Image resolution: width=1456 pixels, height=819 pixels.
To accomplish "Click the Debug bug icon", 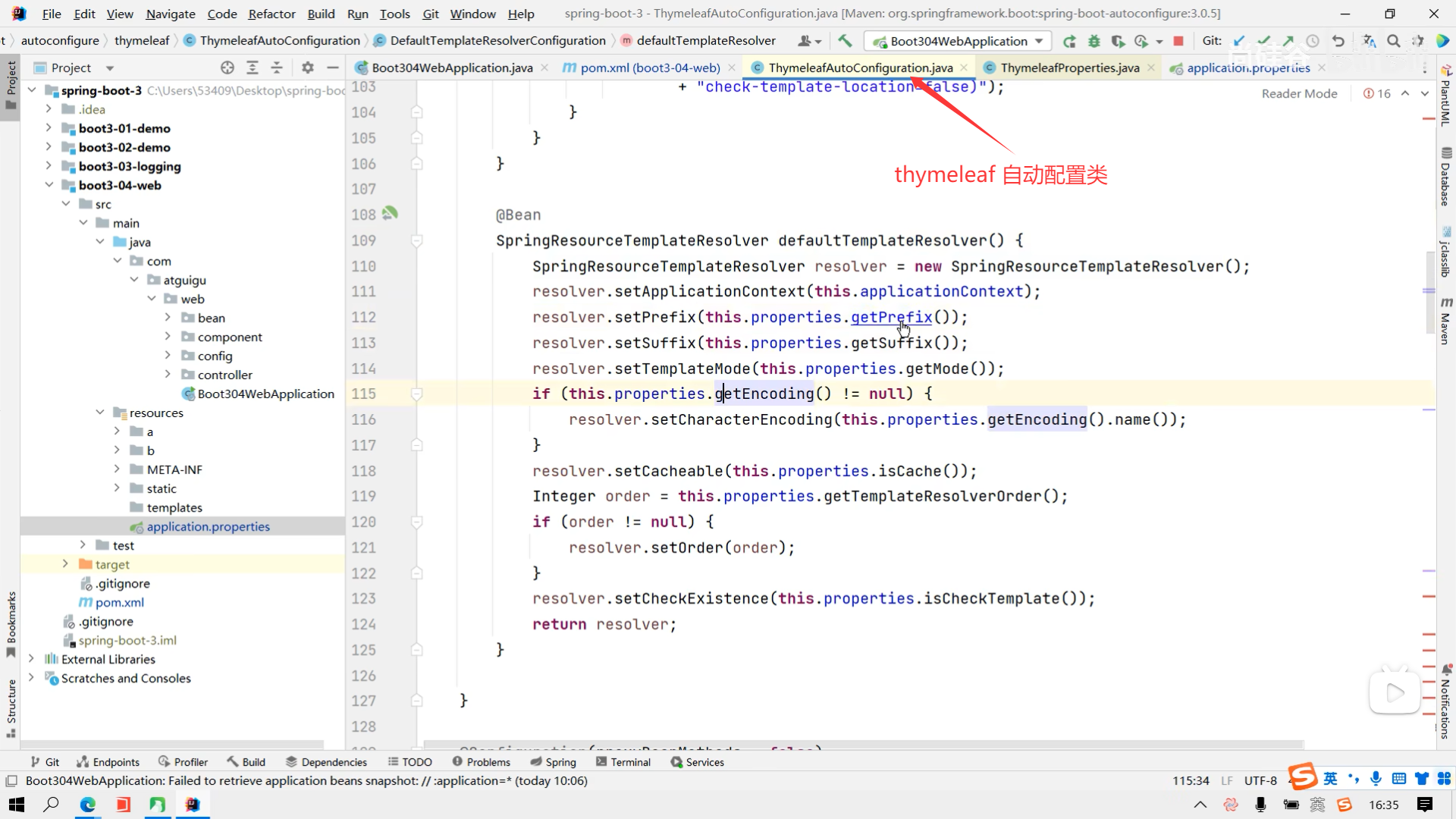I will click(x=1094, y=41).
